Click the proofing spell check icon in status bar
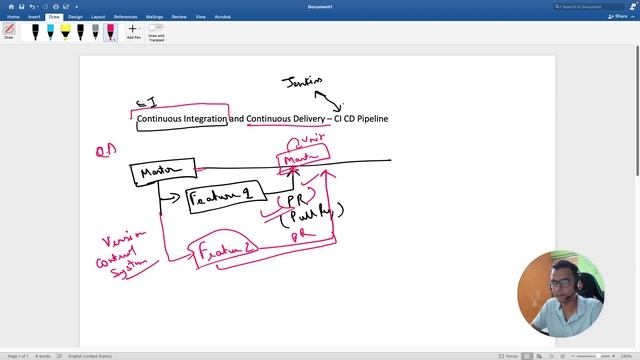The image size is (640, 360). tap(59, 356)
